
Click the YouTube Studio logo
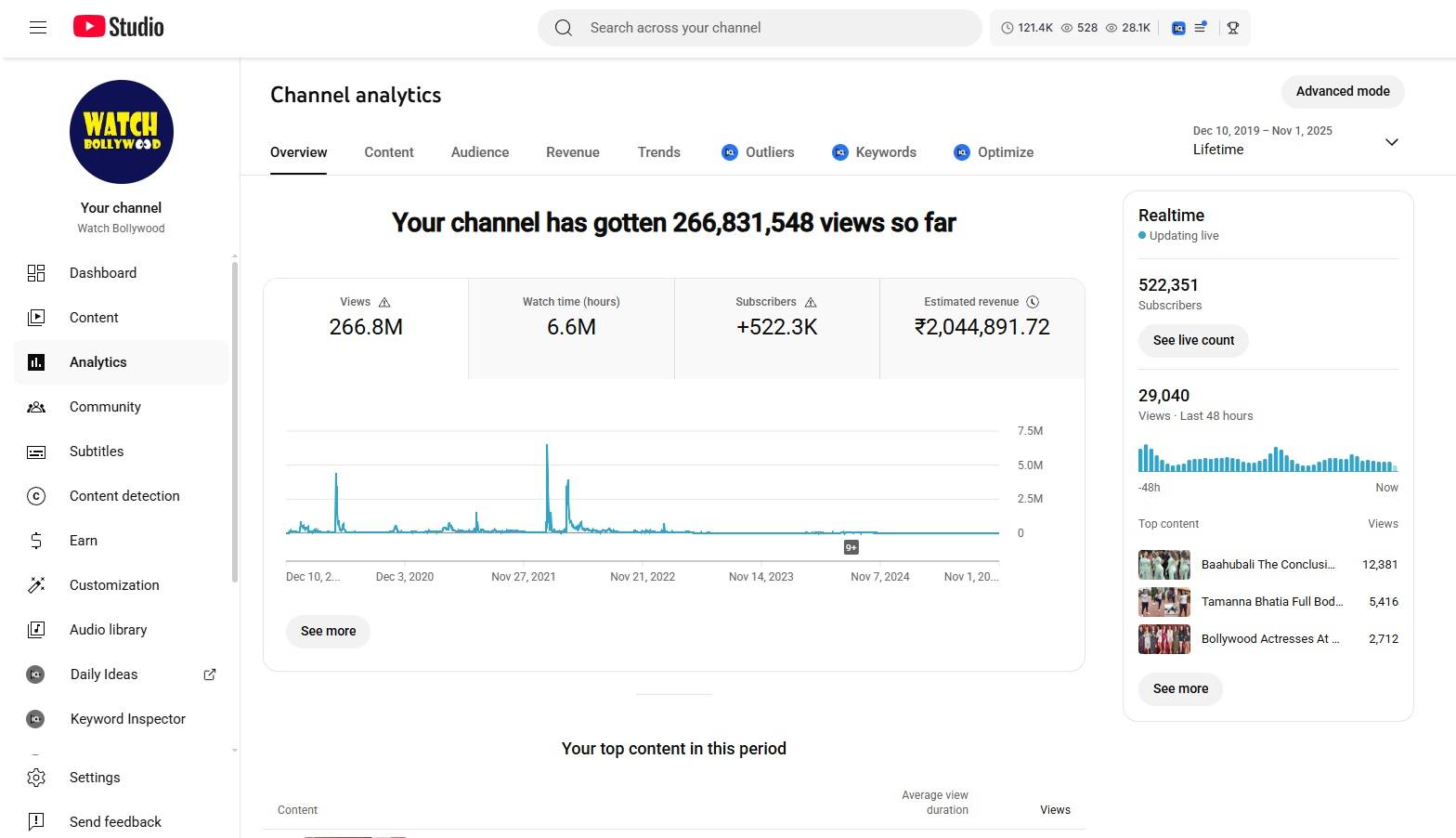click(119, 27)
